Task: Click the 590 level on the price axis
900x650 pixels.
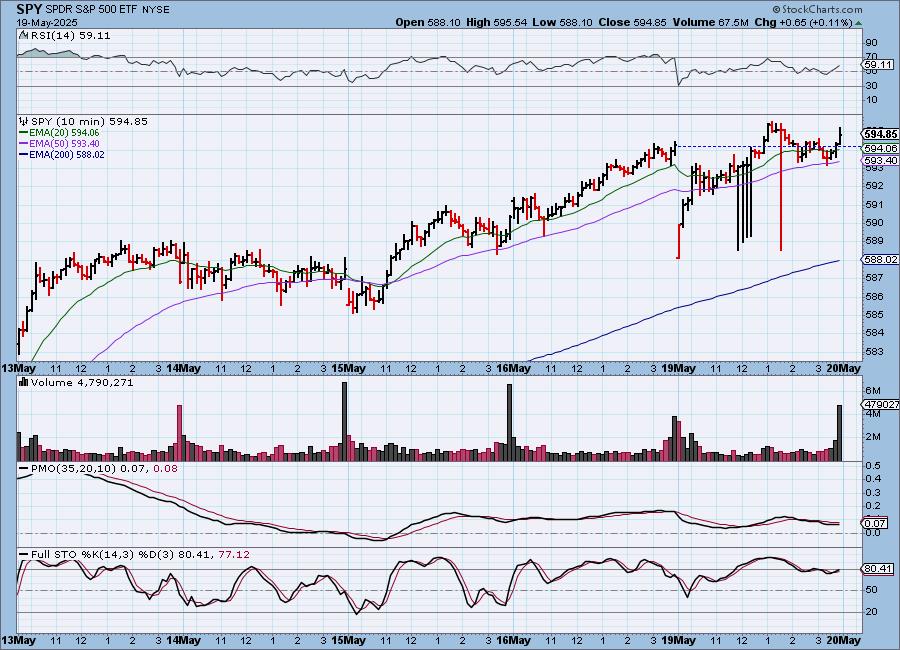Action: [874, 223]
